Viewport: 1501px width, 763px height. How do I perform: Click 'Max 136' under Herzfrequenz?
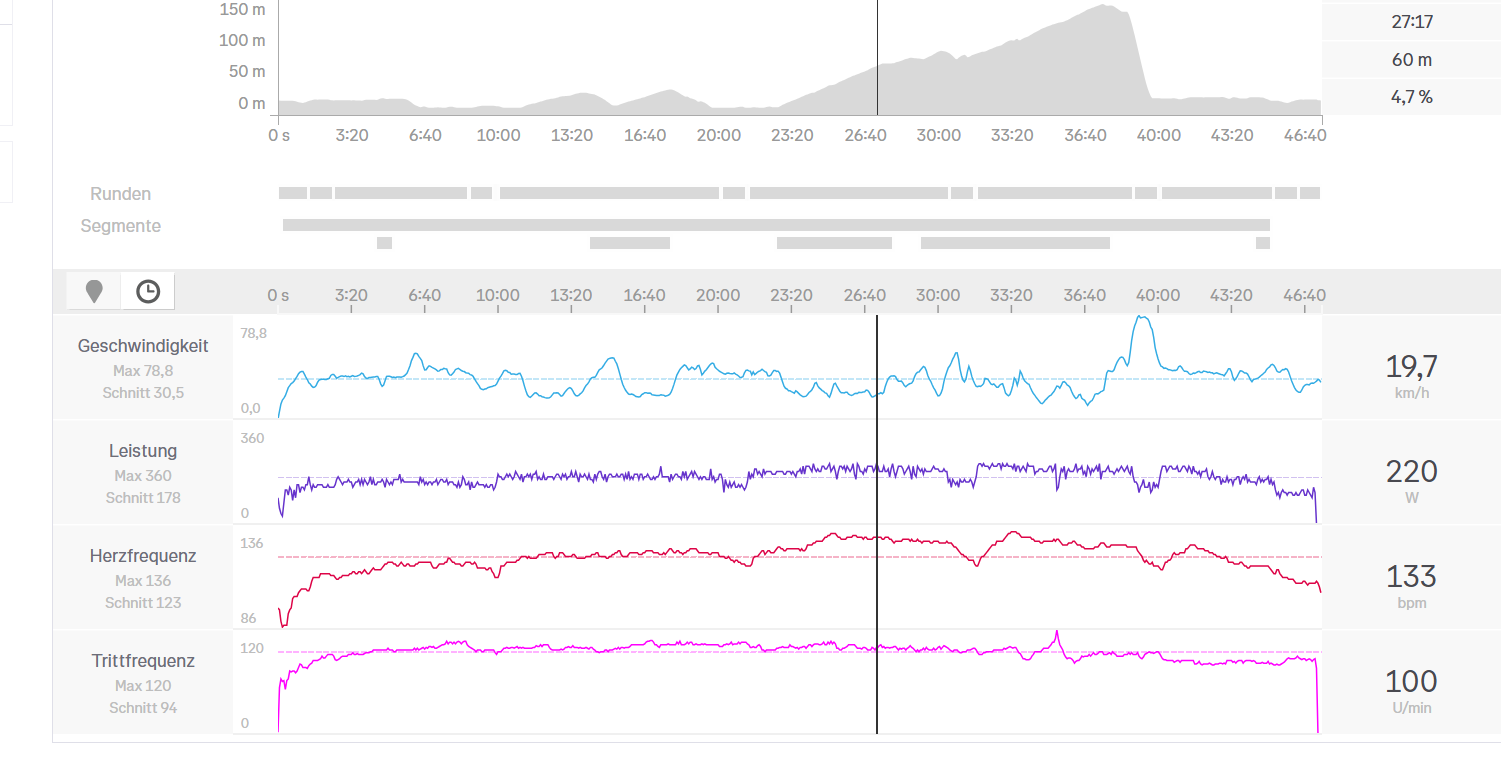143,581
